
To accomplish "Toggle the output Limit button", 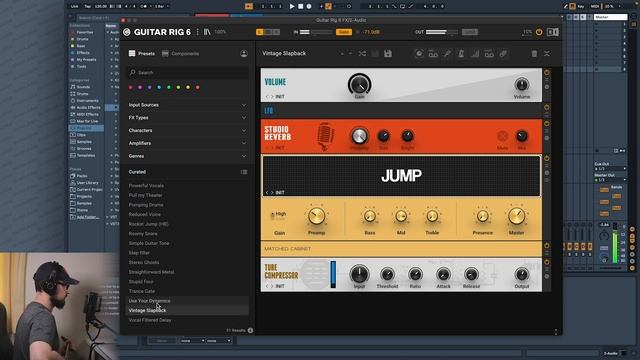I will (470, 32).
